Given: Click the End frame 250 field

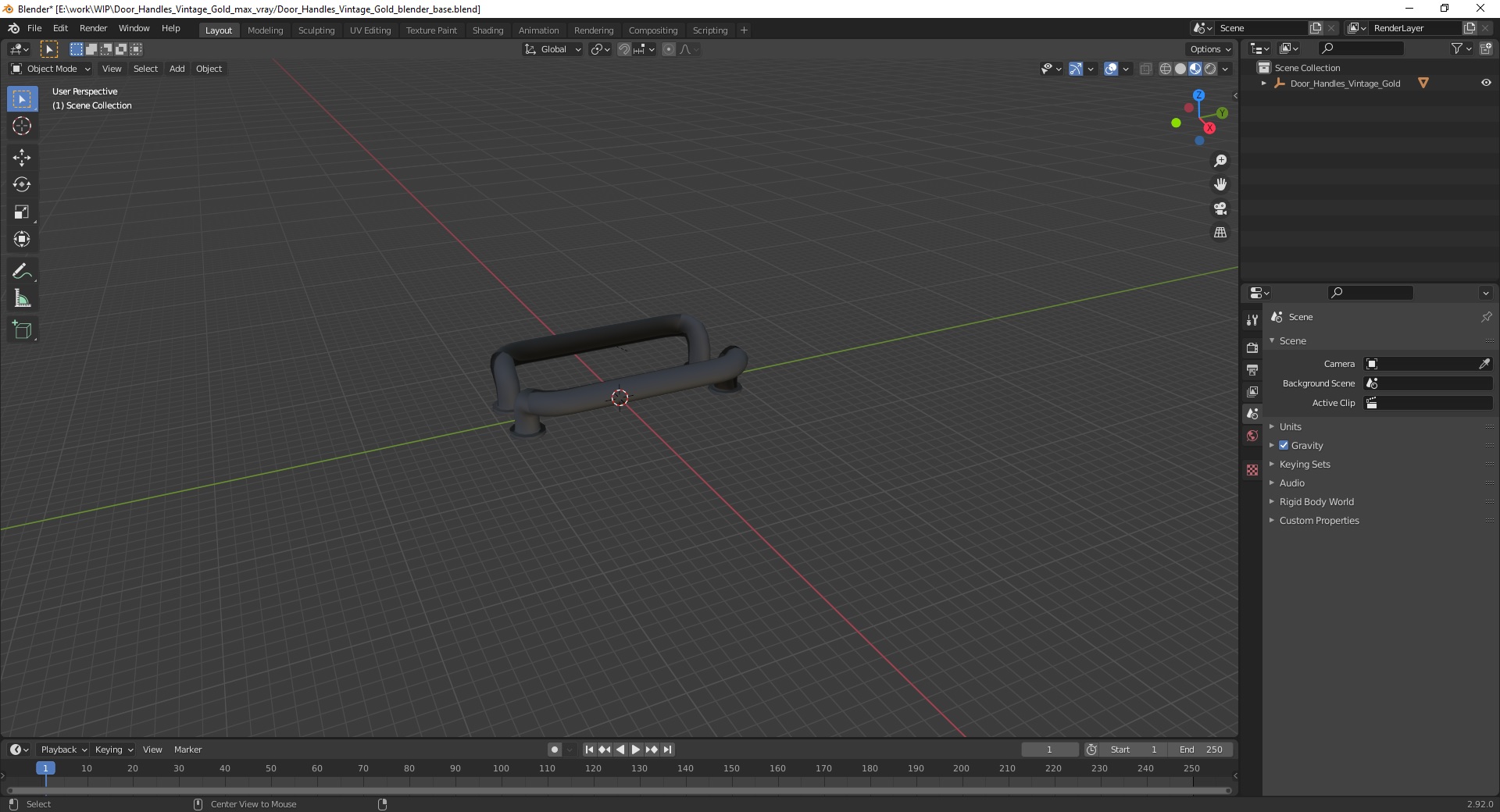Looking at the screenshot, I should click(1201, 750).
